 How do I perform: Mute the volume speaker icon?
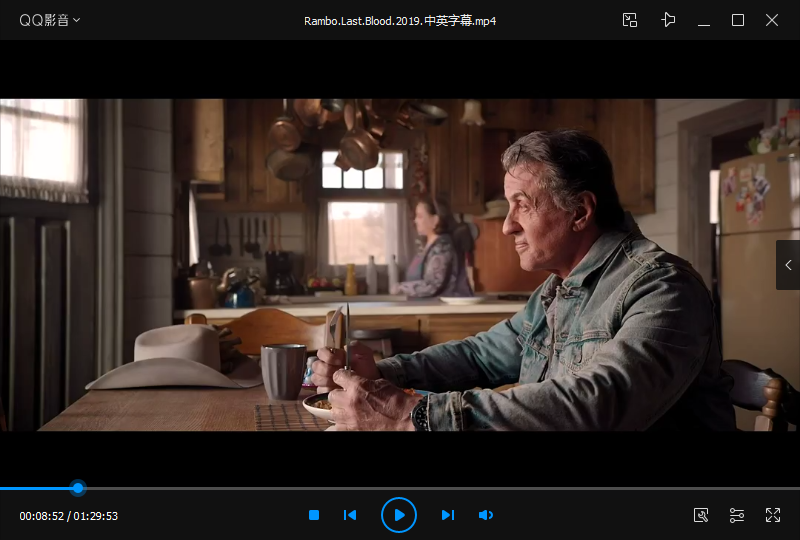[x=486, y=515]
